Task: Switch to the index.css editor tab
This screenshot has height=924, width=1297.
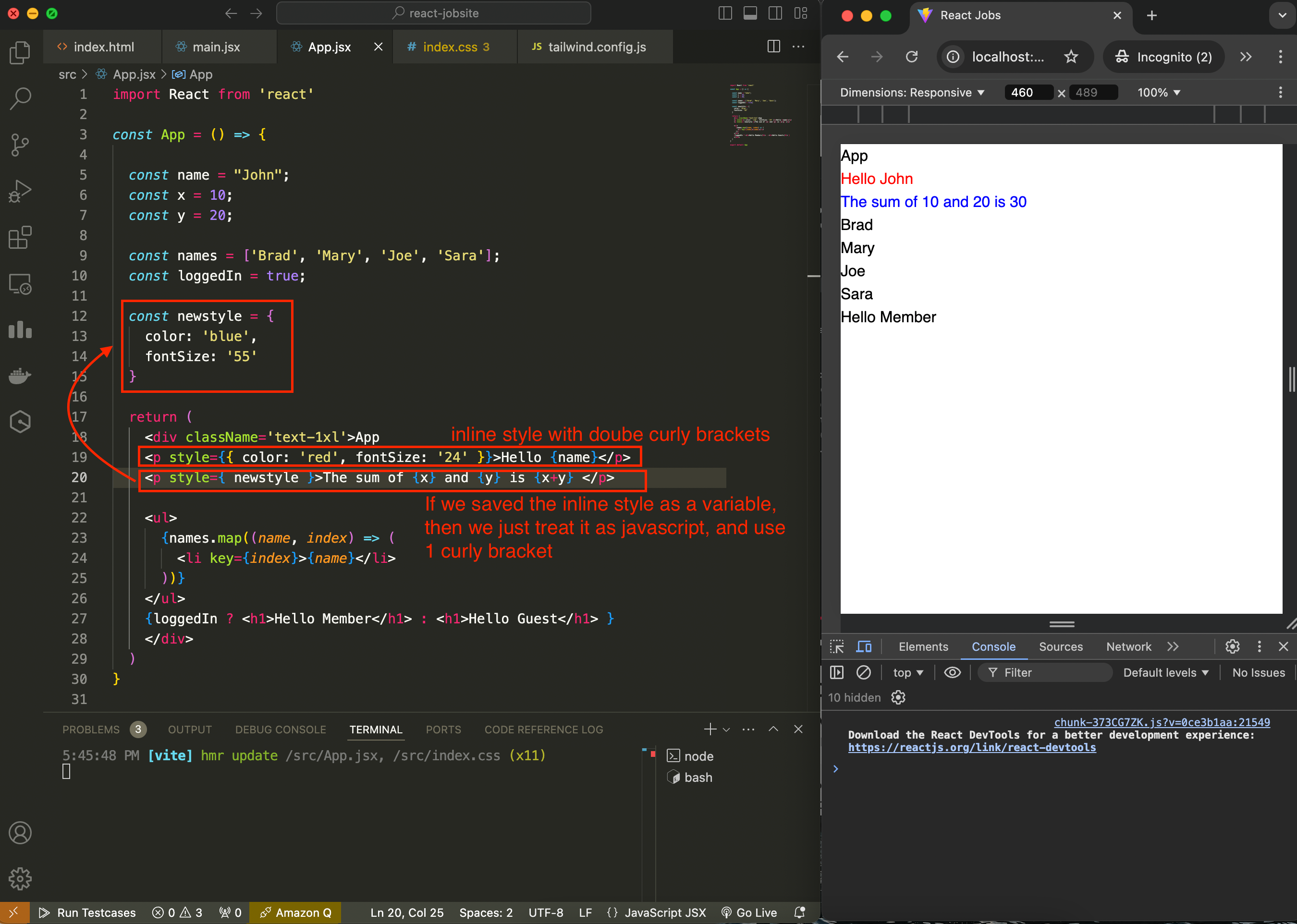Action: [x=455, y=47]
